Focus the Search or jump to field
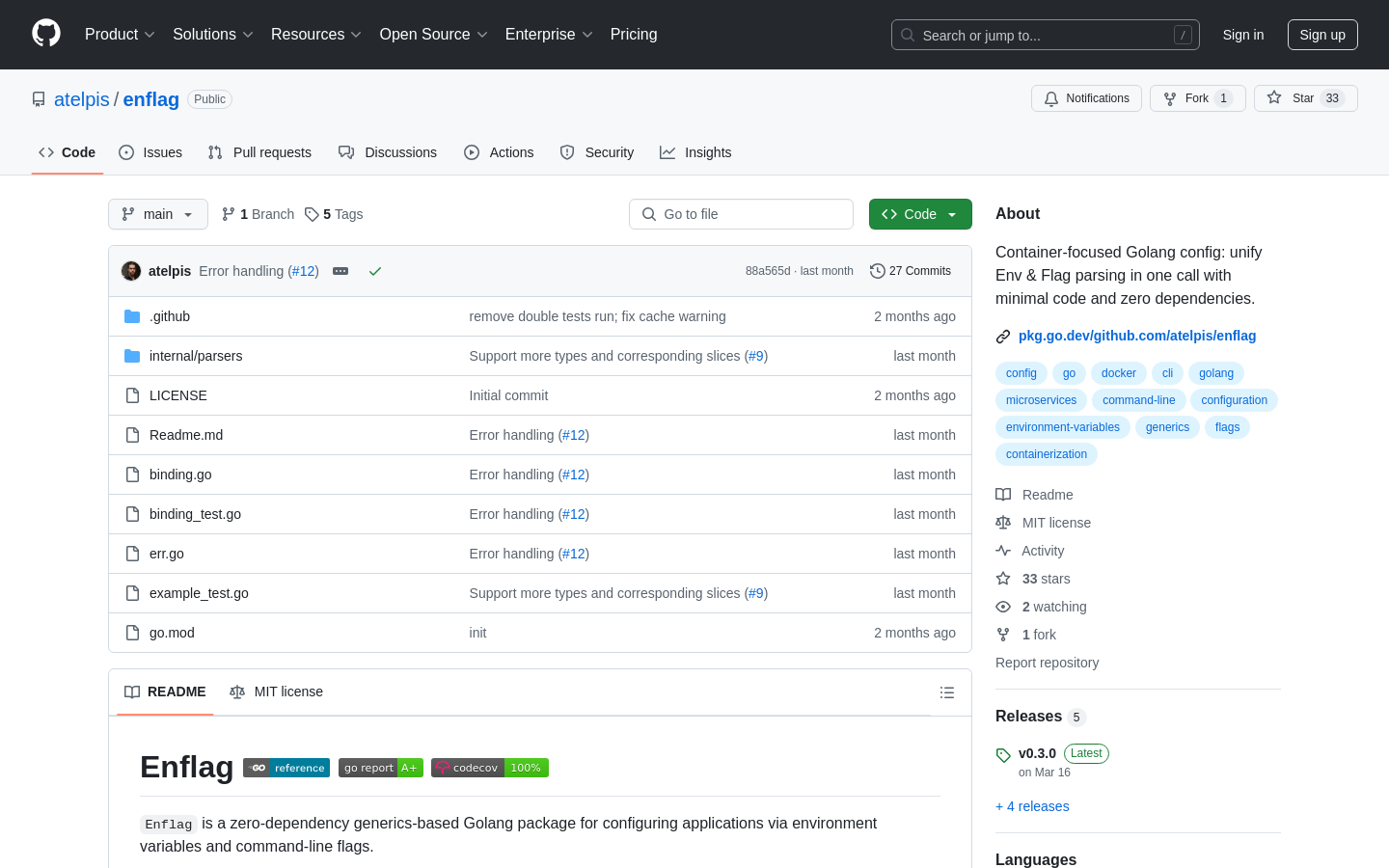The height and width of the screenshot is (868, 1389). (1046, 35)
